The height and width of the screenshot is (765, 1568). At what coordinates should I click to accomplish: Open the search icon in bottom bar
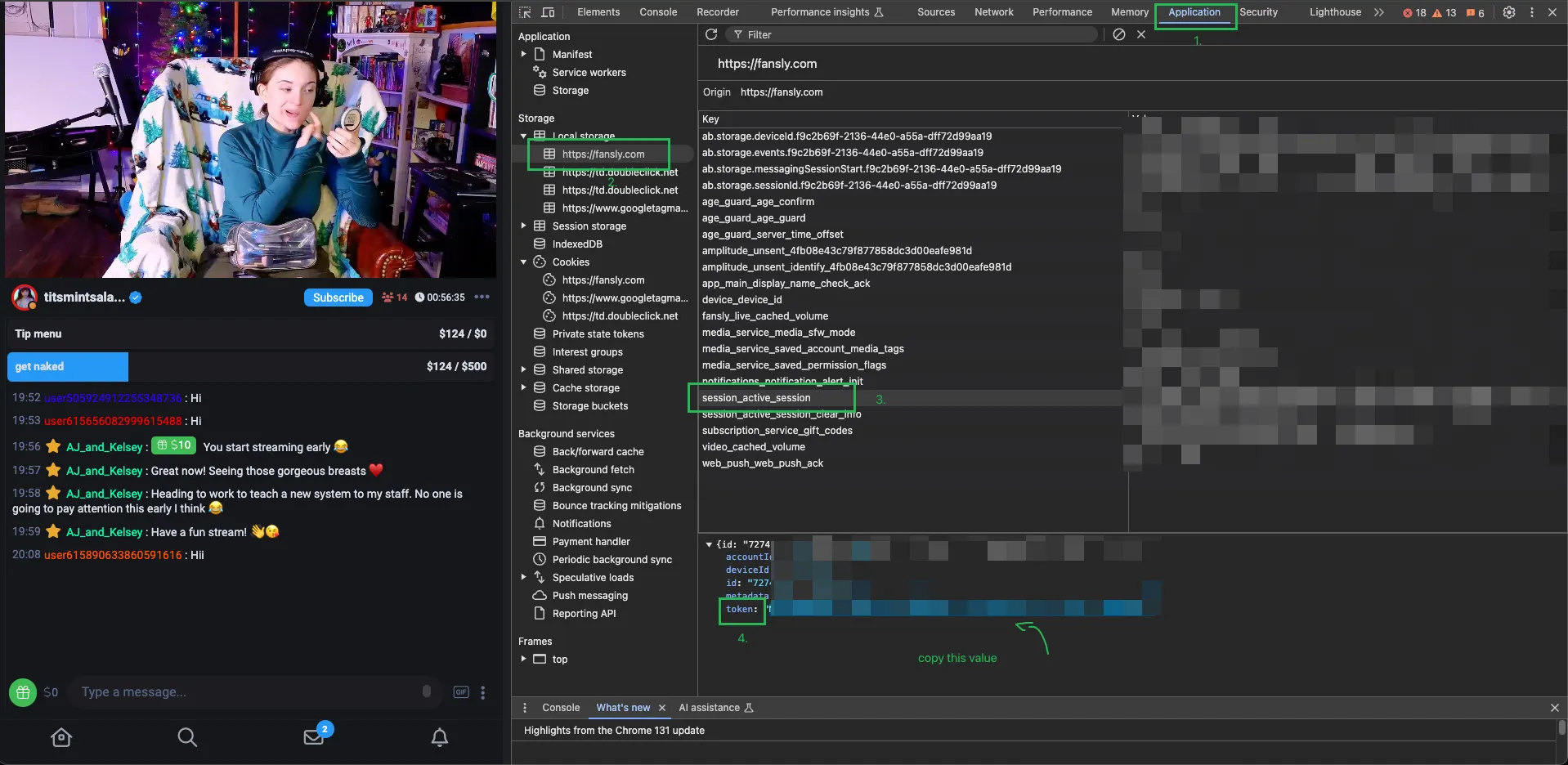coord(187,737)
